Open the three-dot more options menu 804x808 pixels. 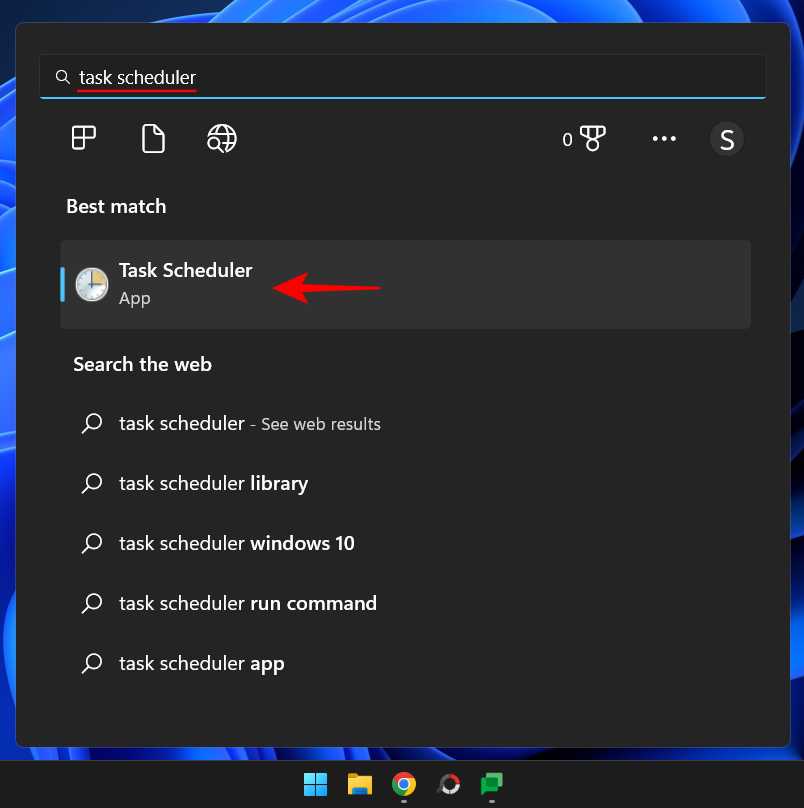664,139
